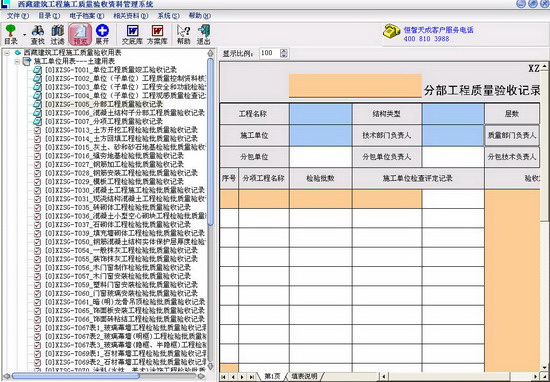Open the 相关资料 menu
Viewport: 550px width, 382px height.
click(131, 16)
